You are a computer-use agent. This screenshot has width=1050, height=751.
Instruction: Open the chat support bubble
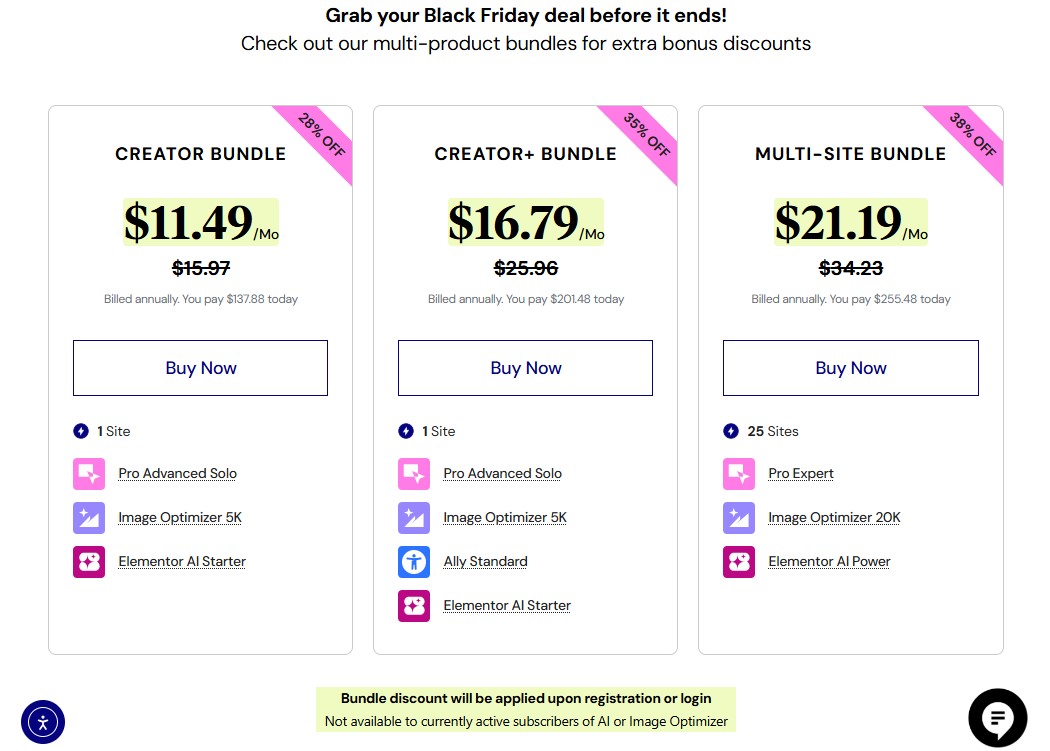click(x=998, y=718)
